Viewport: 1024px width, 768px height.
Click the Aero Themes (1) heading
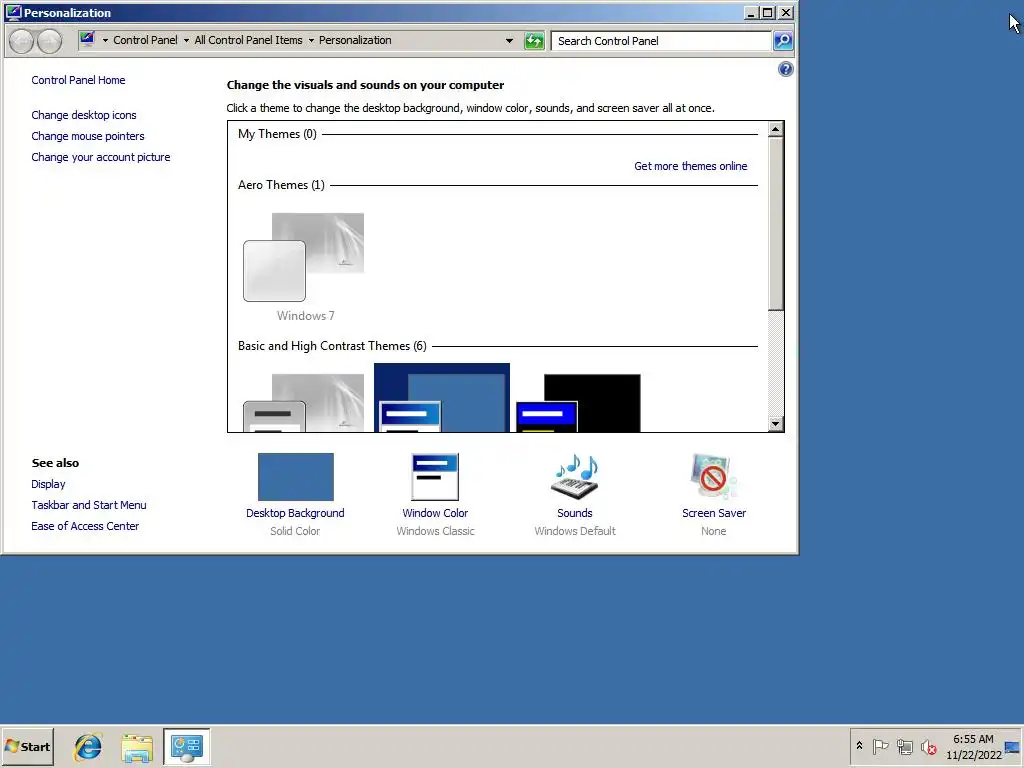[x=281, y=185]
